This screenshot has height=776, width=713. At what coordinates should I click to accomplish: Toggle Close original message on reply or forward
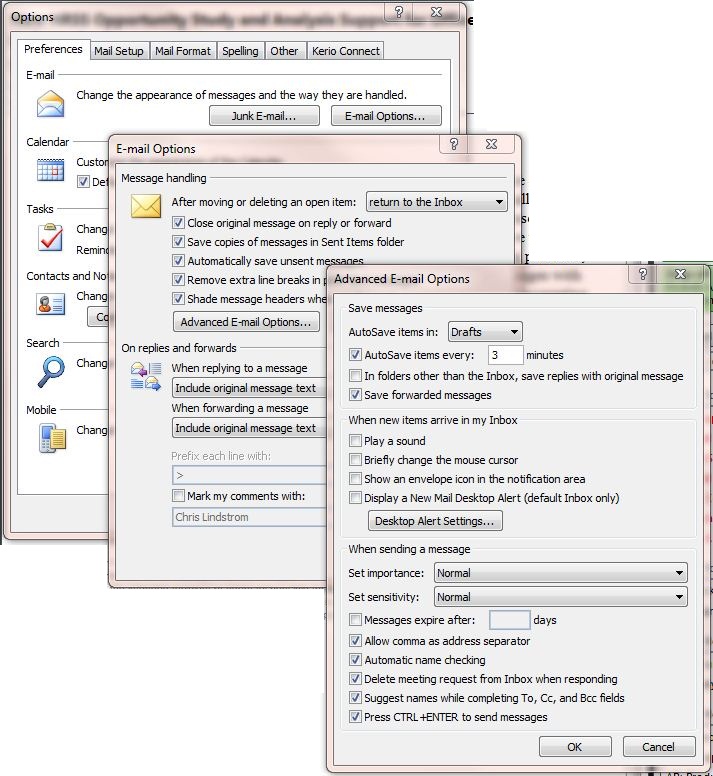point(178,223)
